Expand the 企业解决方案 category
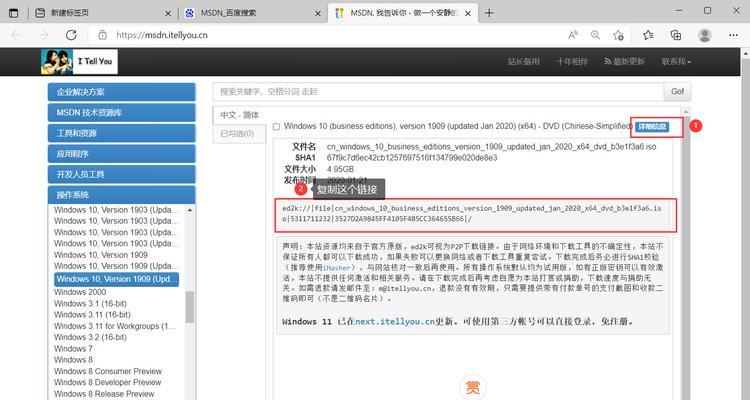The width and height of the screenshot is (750, 400). (121, 92)
